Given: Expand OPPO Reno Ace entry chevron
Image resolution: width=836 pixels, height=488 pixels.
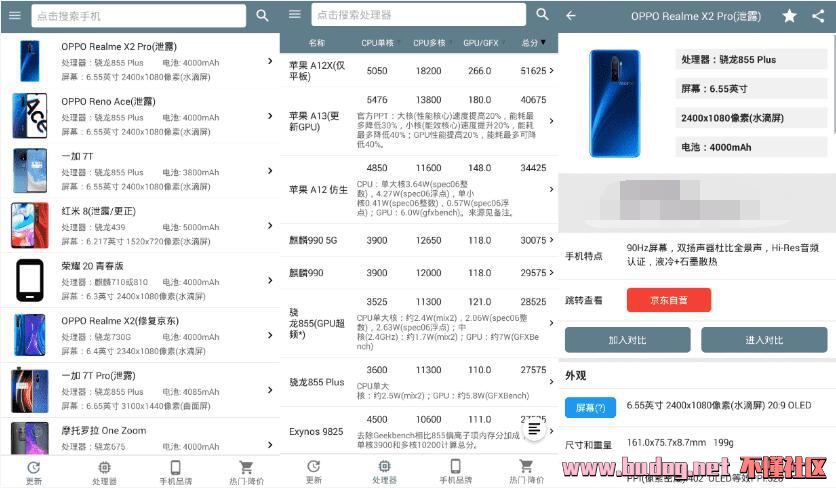Looking at the screenshot, I should (x=270, y=116).
